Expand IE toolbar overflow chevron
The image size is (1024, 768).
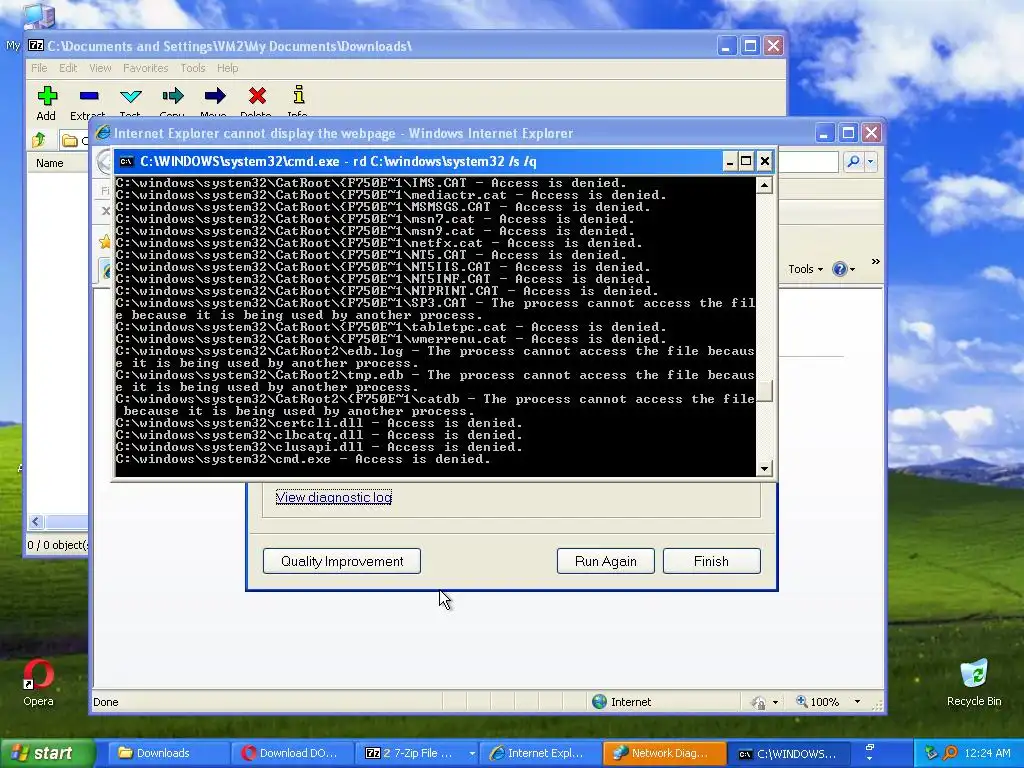tap(875, 262)
